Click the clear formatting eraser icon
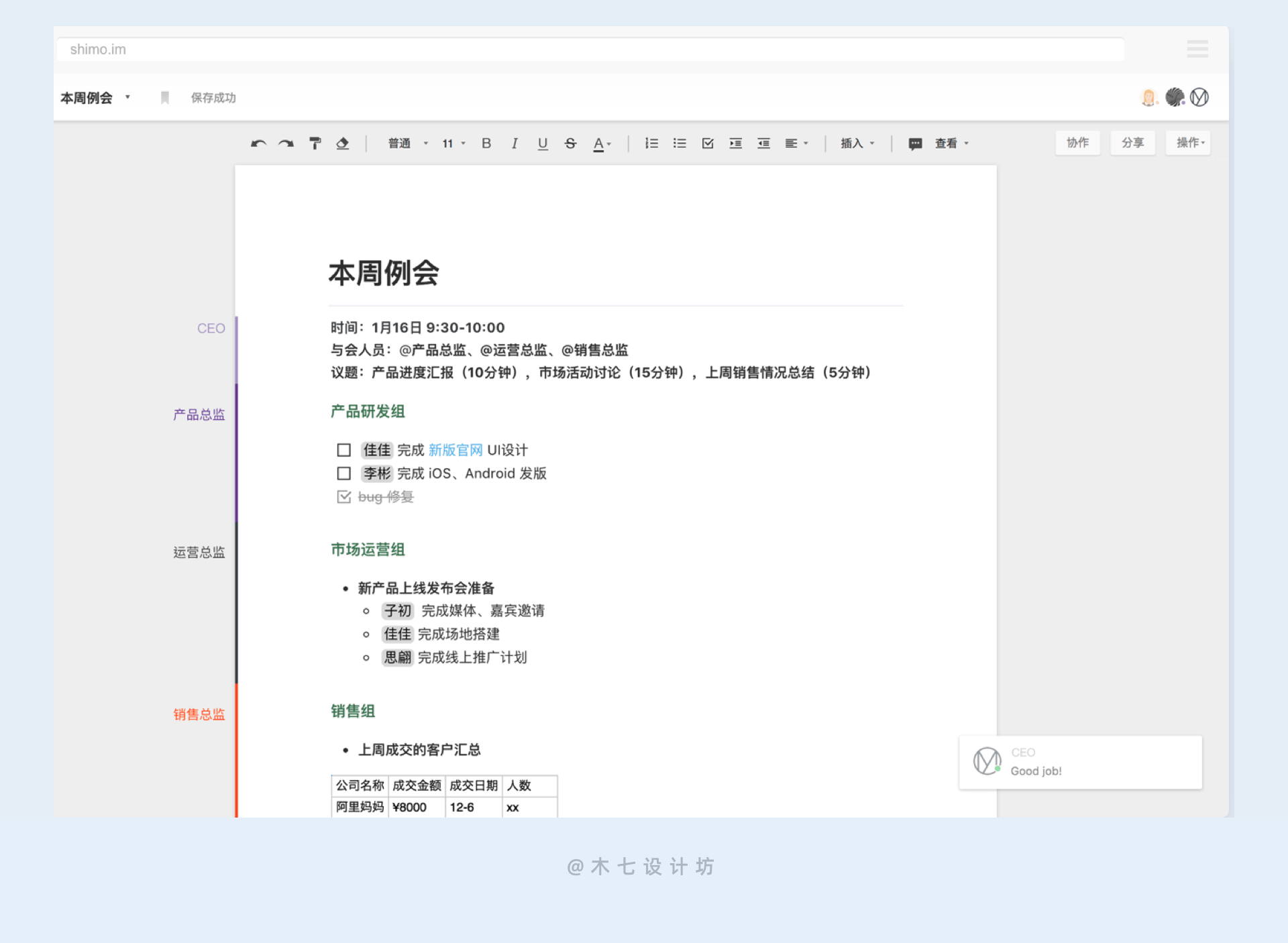Image resolution: width=1288 pixels, height=943 pixels. point(343,144)
